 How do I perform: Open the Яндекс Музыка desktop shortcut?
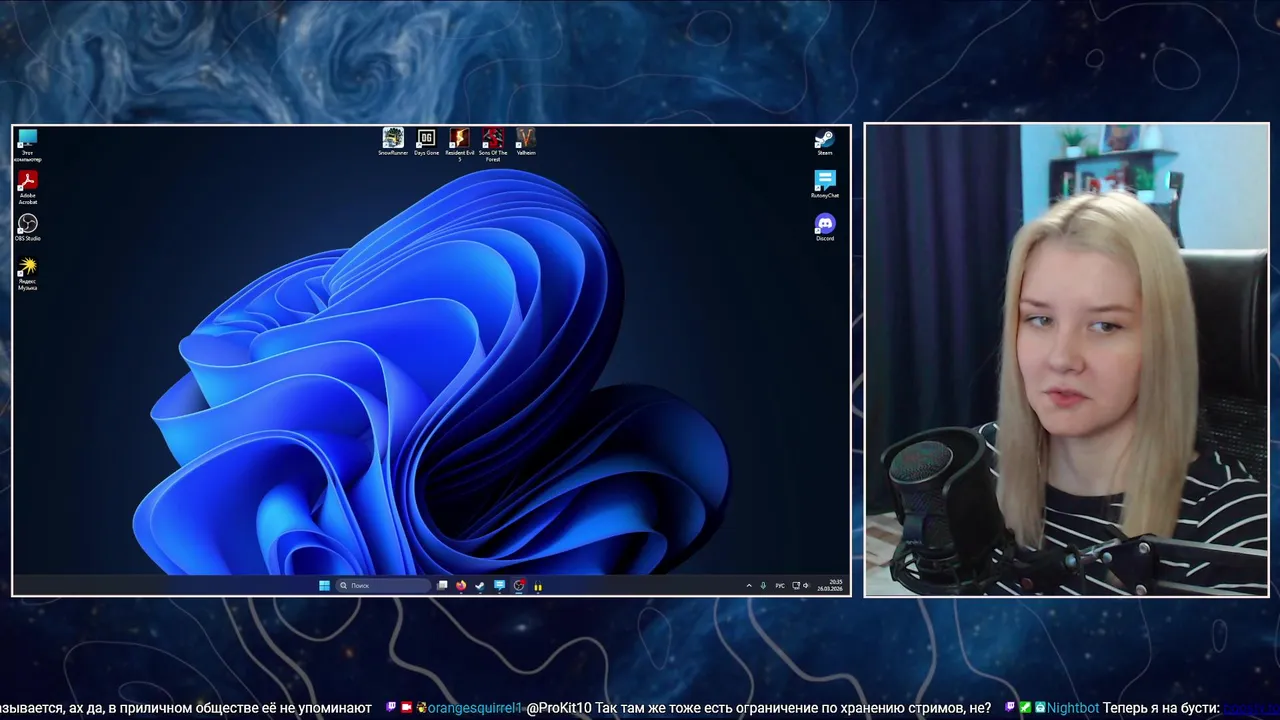(27, 274)
